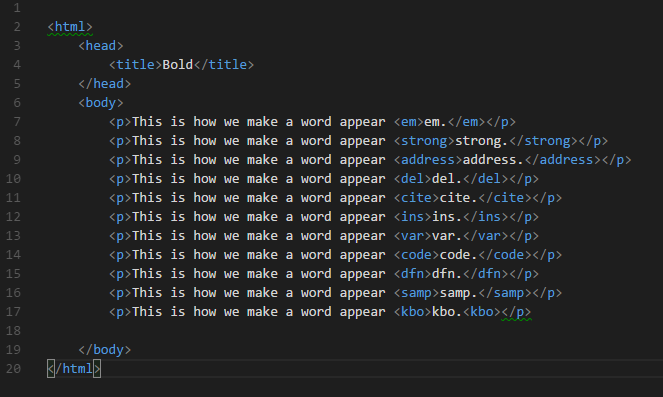Click the opening html tag on line 2

point(70,27)
